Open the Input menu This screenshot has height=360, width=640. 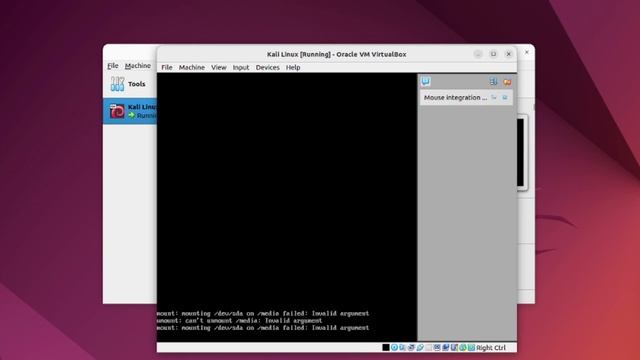[241, 67]
